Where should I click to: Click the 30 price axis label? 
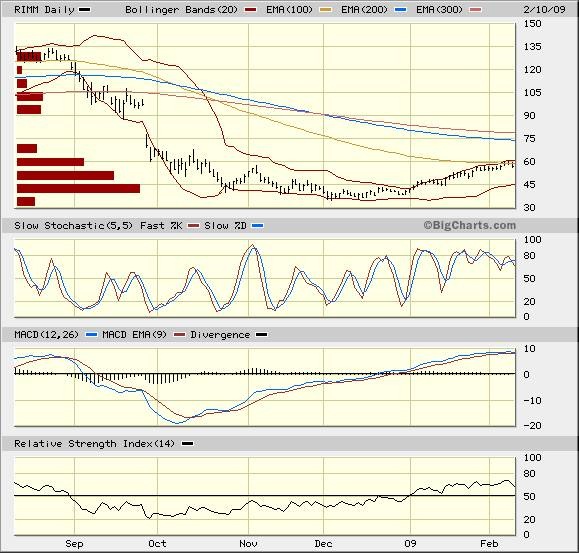tap(530, 207)
